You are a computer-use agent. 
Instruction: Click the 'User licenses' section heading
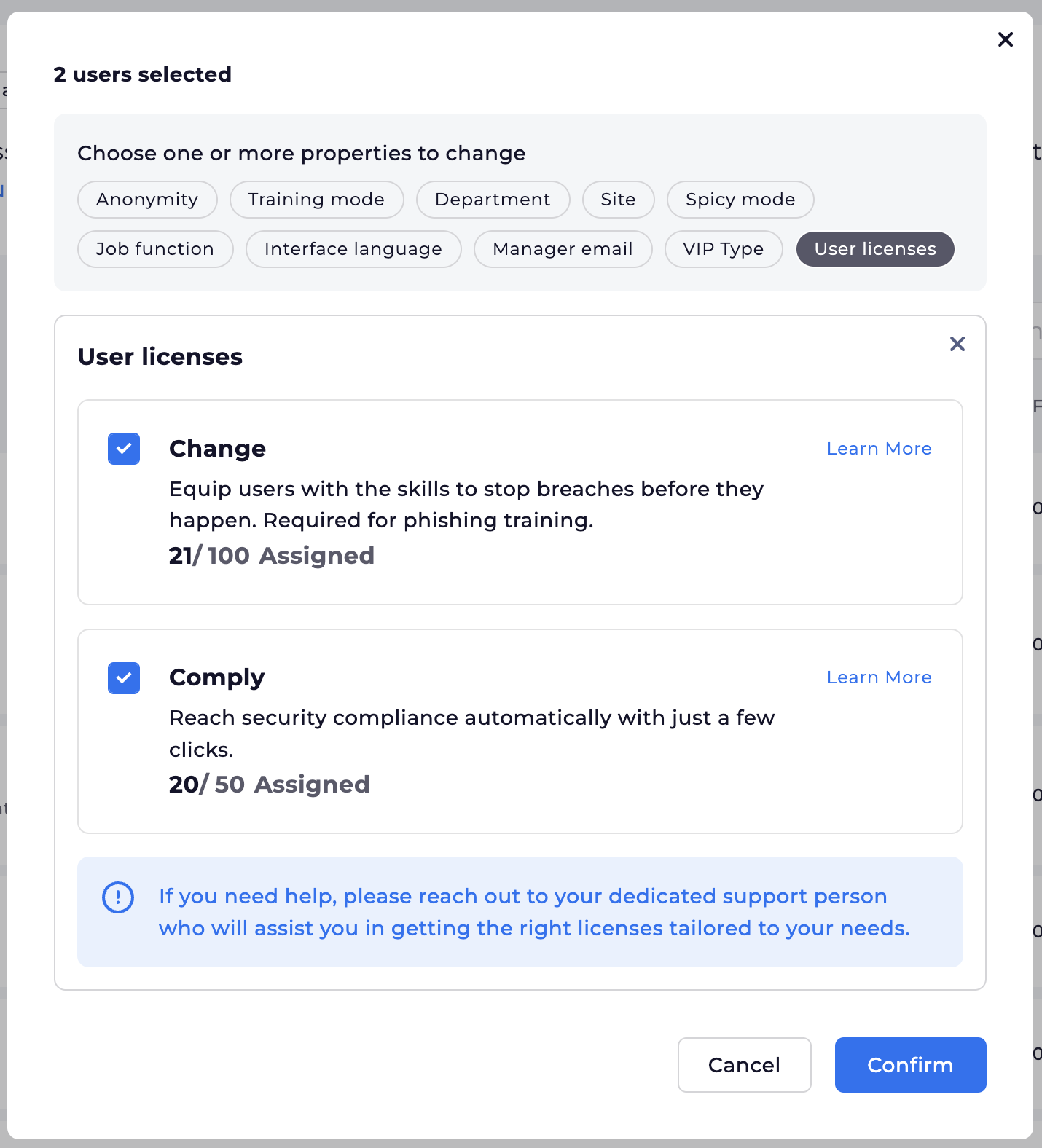click(x=160, y=357)
